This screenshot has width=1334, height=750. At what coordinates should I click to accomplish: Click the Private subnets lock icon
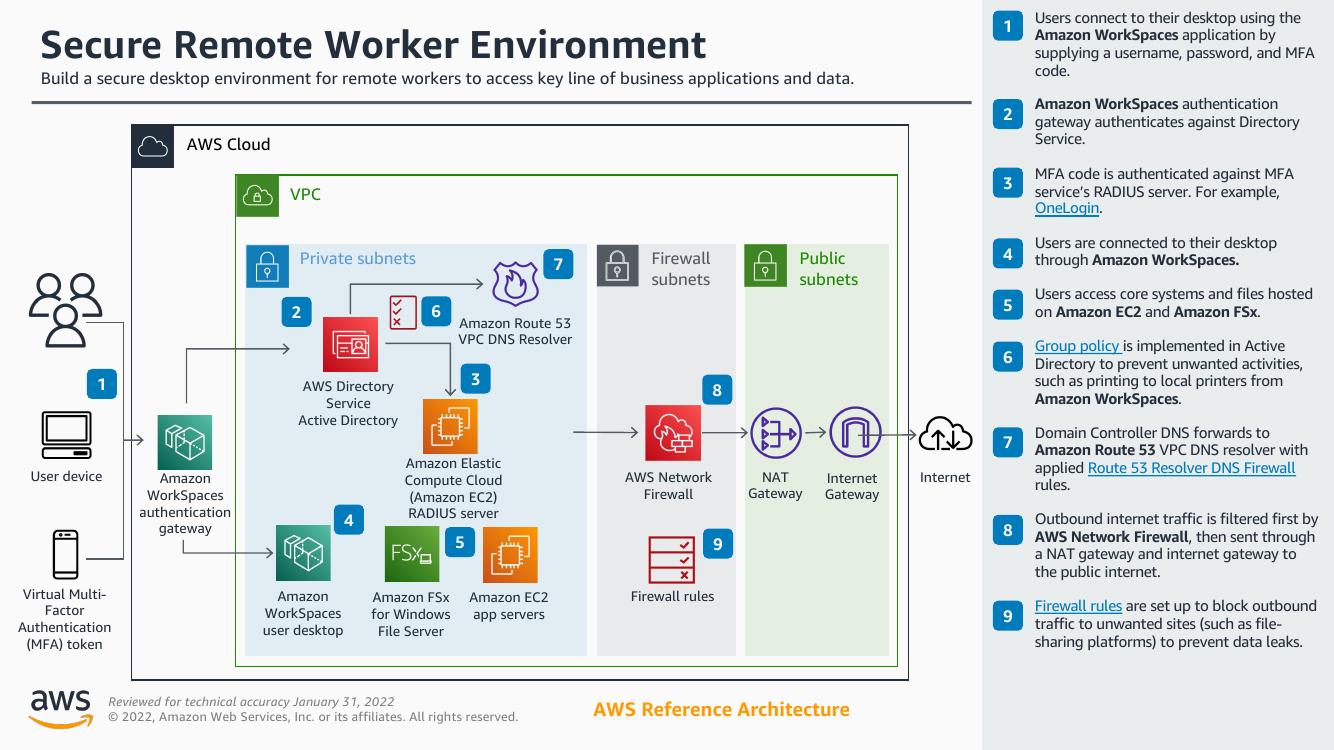click(x=266, y=265)
